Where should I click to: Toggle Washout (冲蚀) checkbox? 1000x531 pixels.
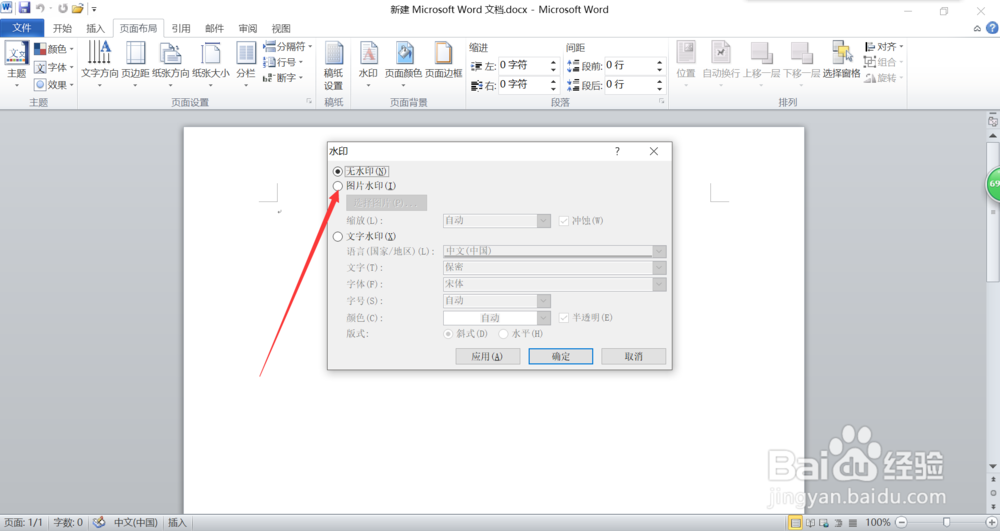pos(564,221)
